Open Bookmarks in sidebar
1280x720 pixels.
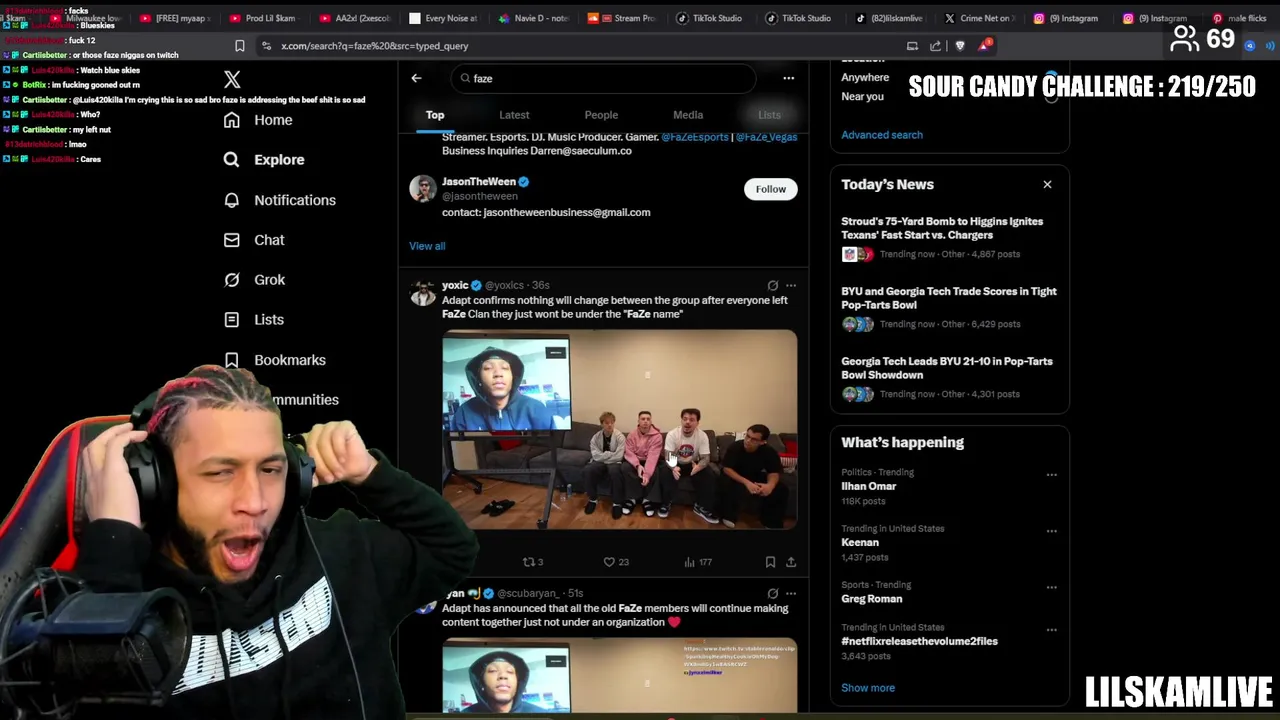(x=275, y=360)
